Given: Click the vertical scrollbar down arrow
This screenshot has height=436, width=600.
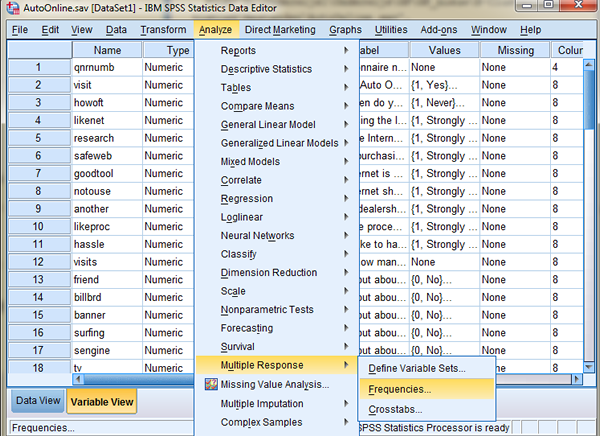Looking at the screenshot, I should coord(589,367).
